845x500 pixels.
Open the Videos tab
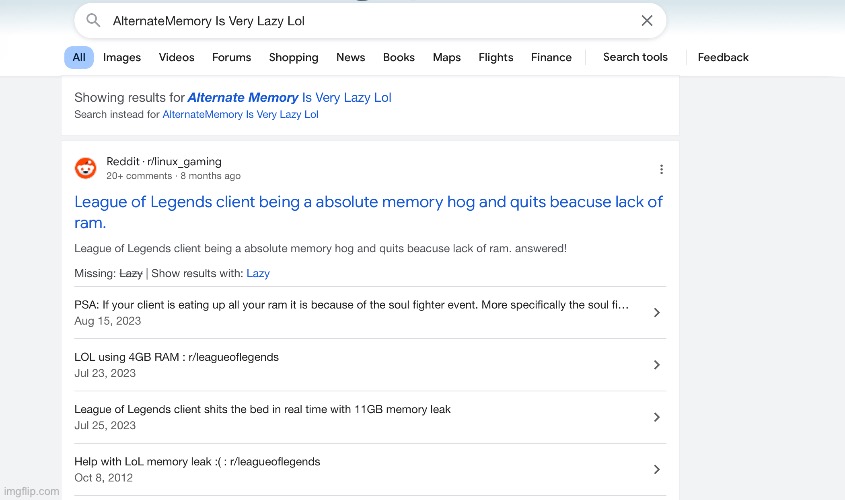tap(176, 57)
